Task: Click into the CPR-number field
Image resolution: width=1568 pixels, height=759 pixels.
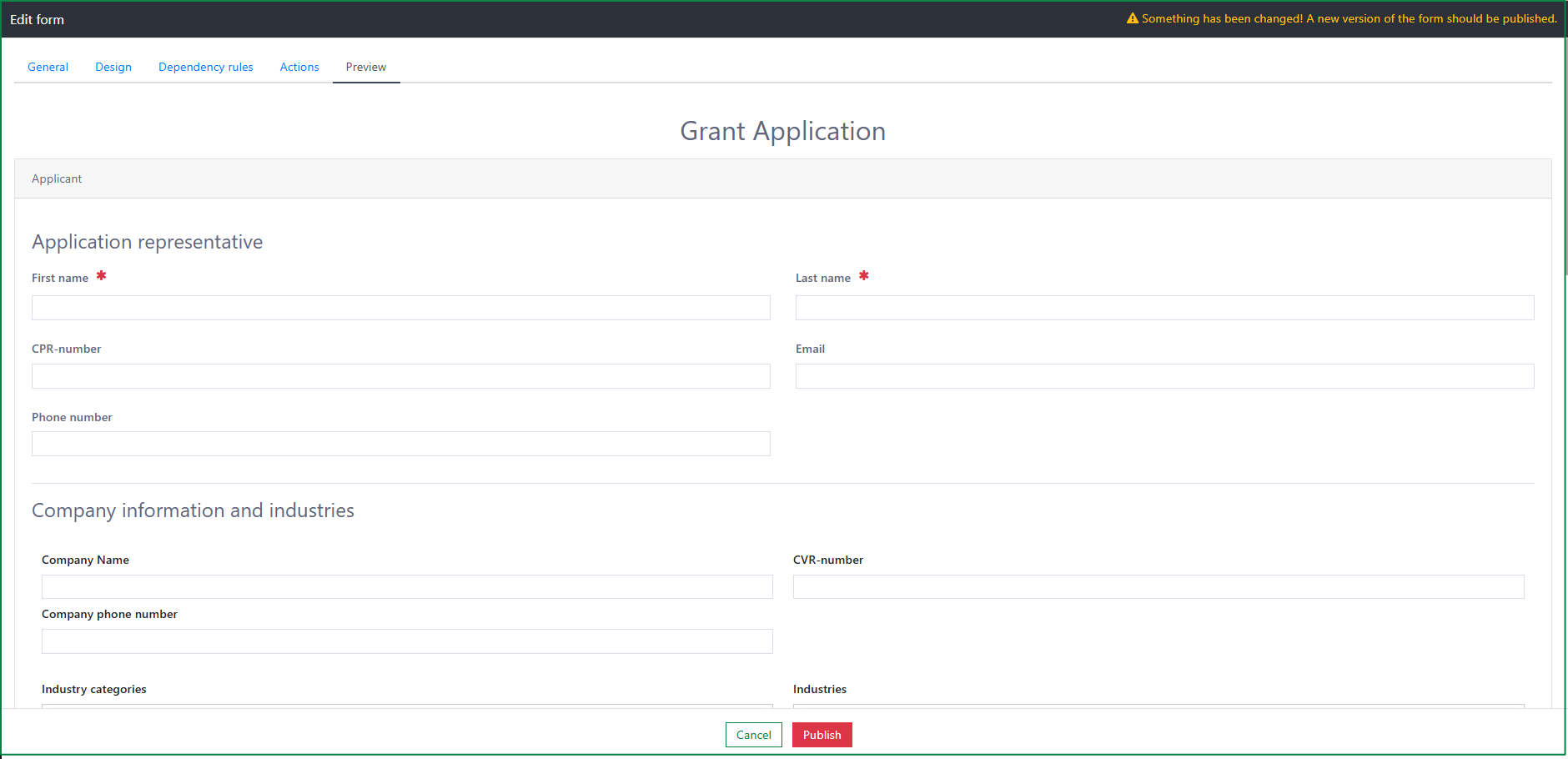Action: click(x=401, y=376)
